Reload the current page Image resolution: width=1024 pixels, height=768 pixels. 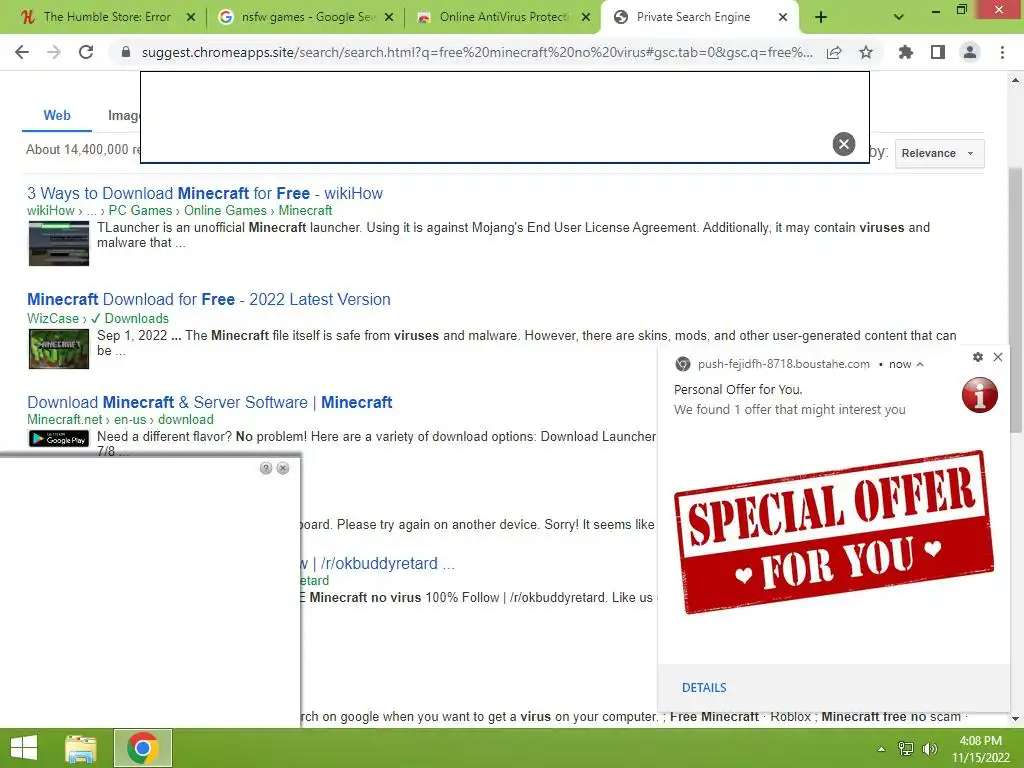(x=86, y=52)
